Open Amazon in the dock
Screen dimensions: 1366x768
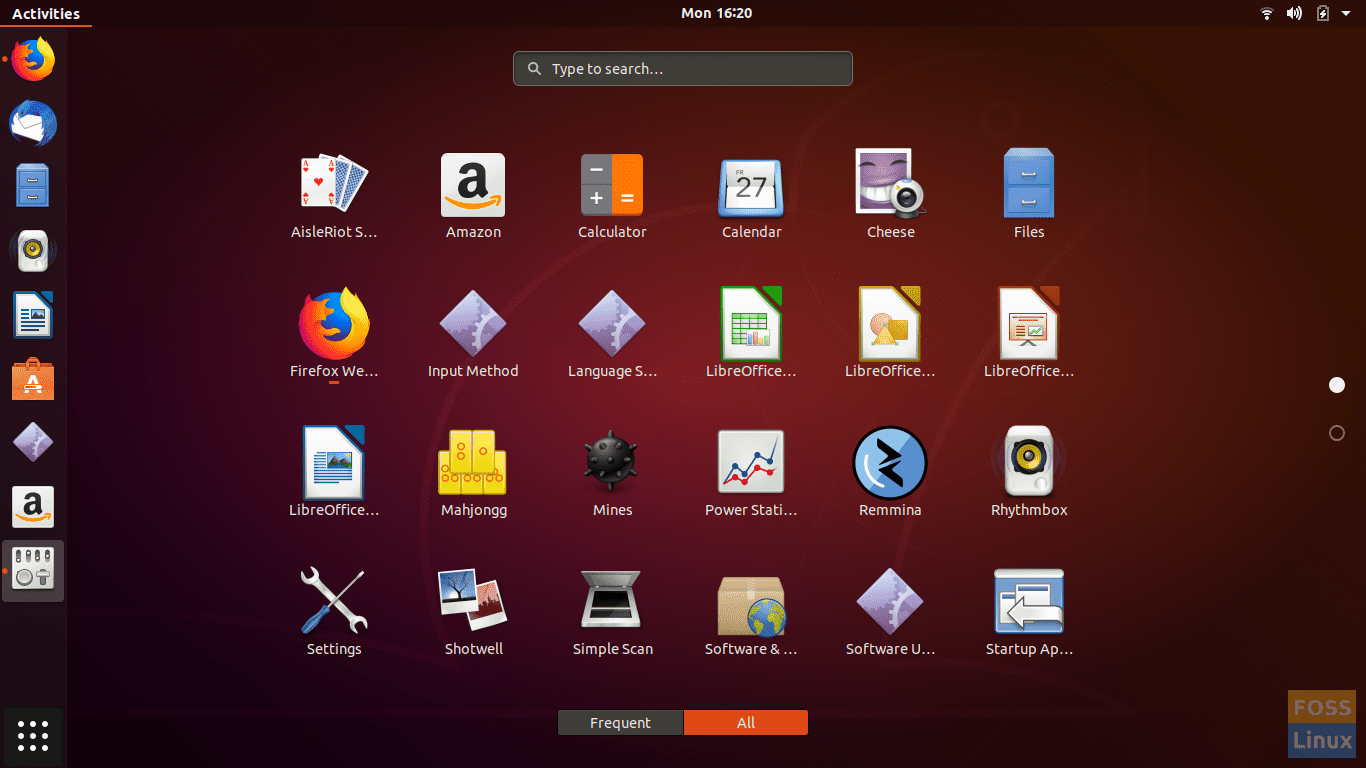click(33, 507)
